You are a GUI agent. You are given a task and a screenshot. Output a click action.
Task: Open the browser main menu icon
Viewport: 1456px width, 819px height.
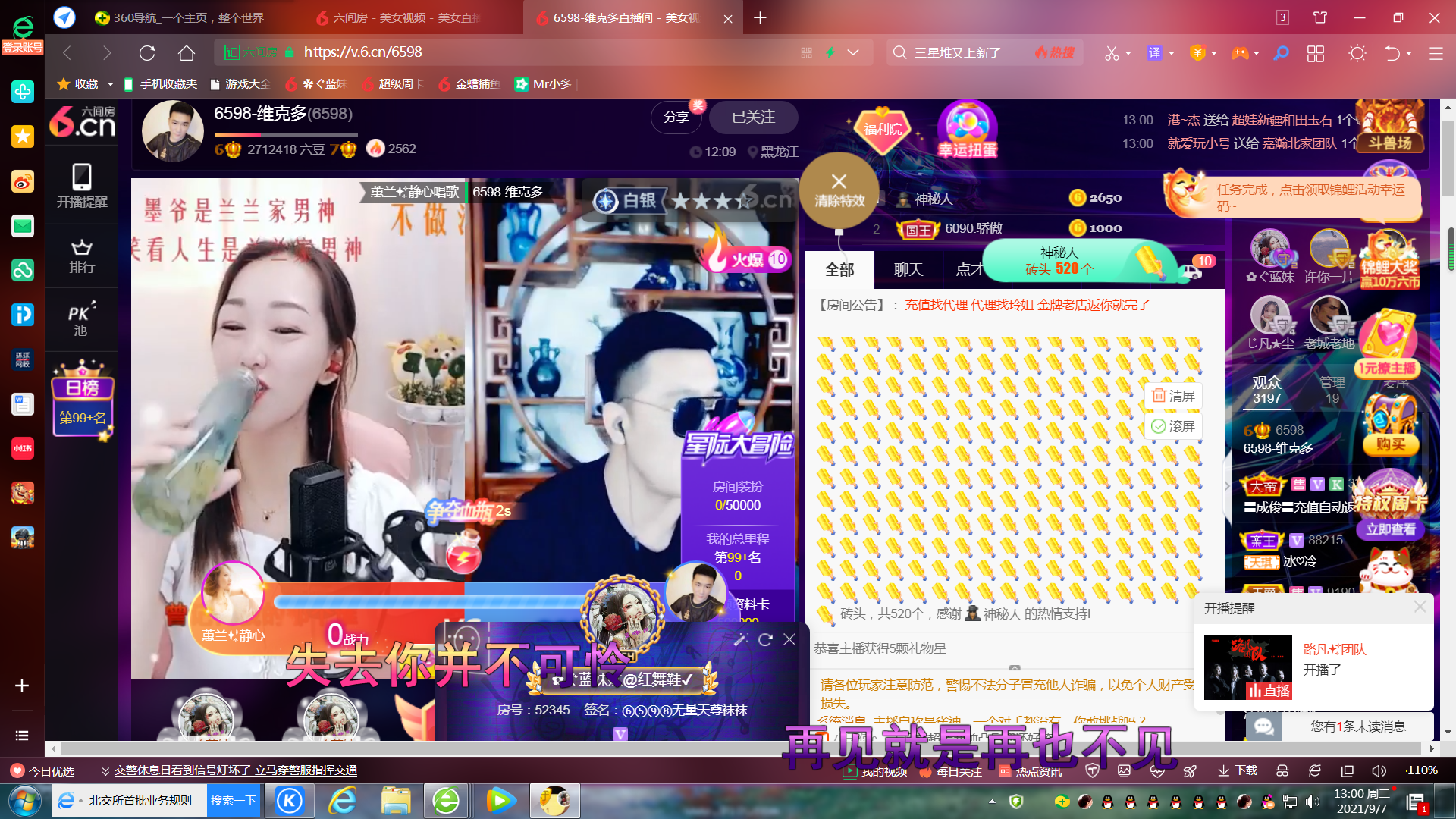[x=1436, y=53]
